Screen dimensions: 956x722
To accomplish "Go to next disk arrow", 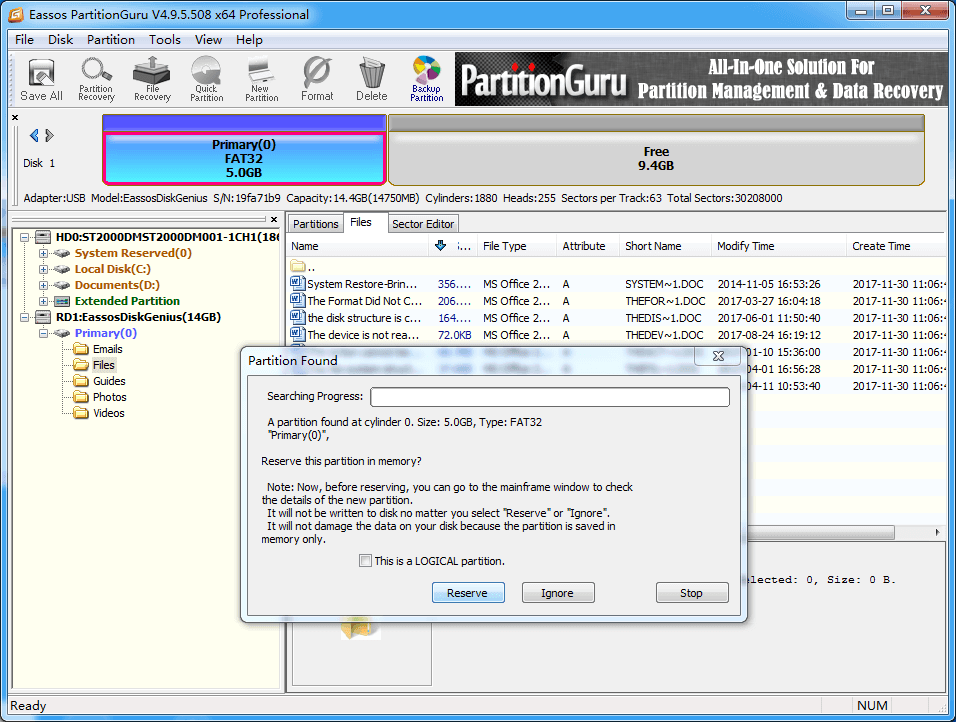I will (x=49, y=135).
